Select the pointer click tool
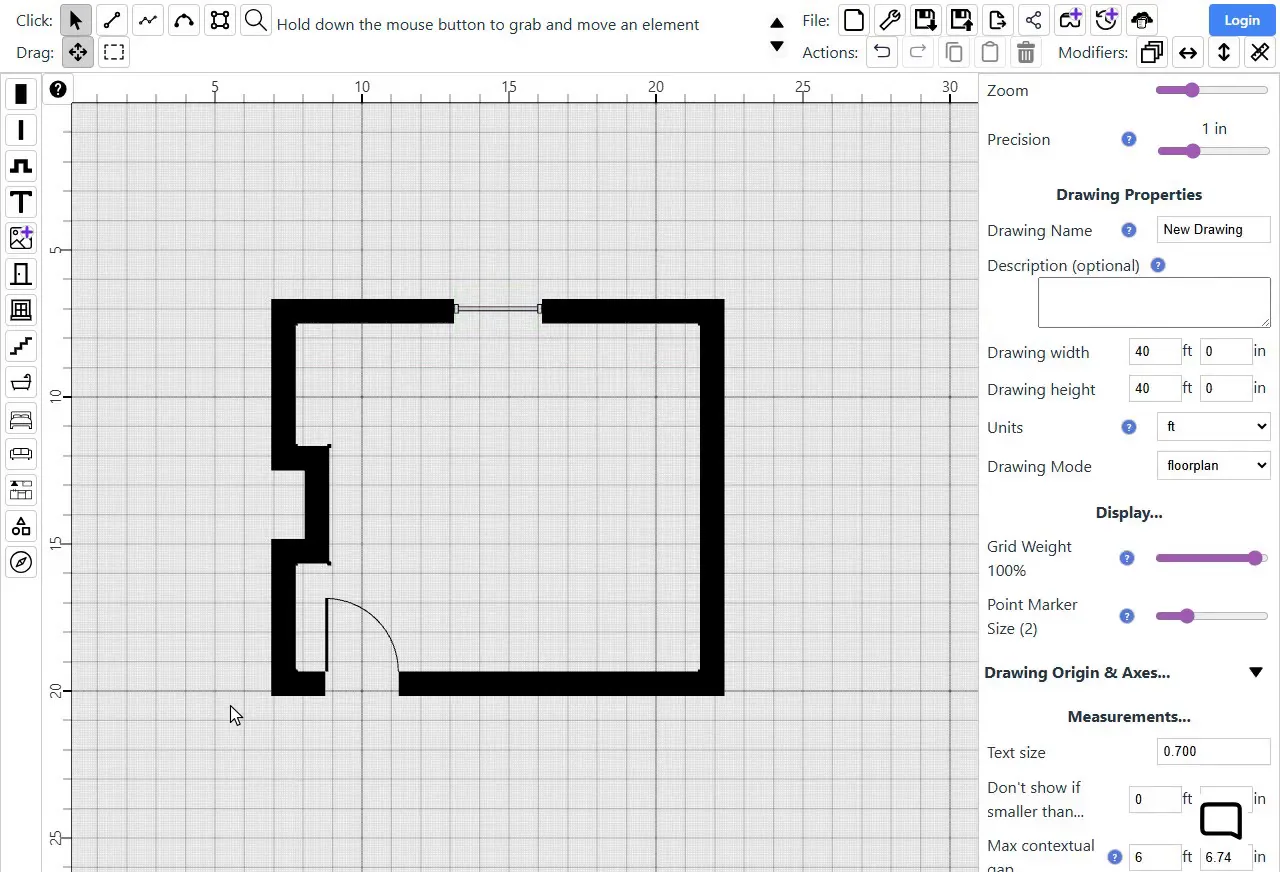The image size is (1280, 872). (x=77, y=20)
